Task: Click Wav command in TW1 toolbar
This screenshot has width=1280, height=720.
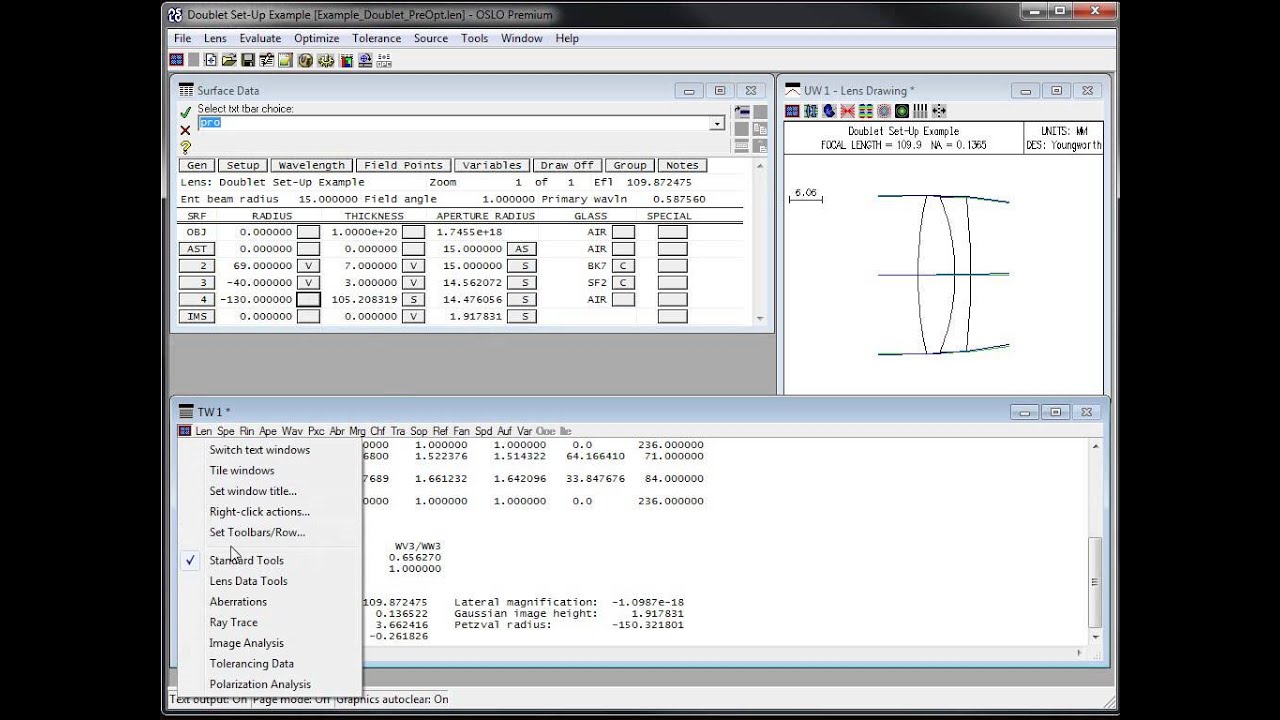Action: point(292,431)
